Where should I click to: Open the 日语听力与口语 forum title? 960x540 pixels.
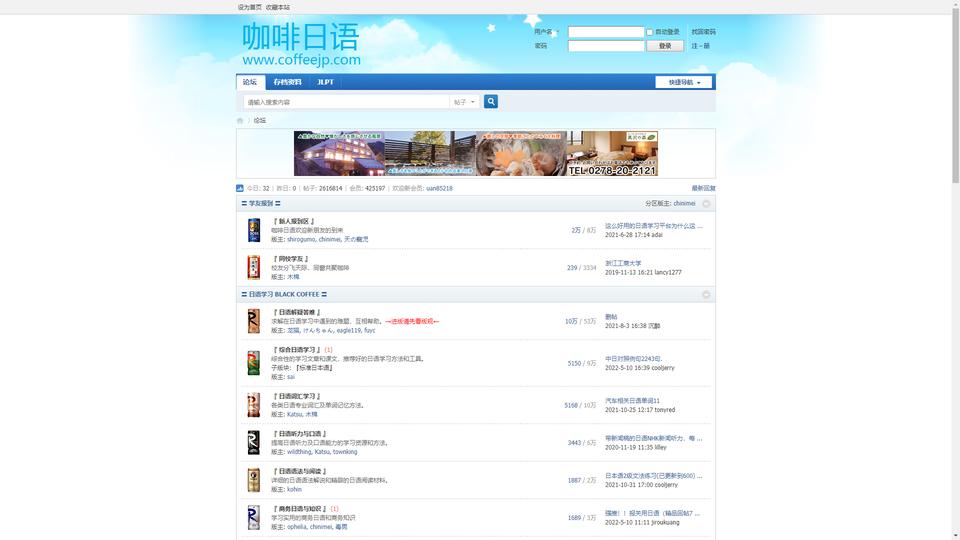(x=299, y=433)
